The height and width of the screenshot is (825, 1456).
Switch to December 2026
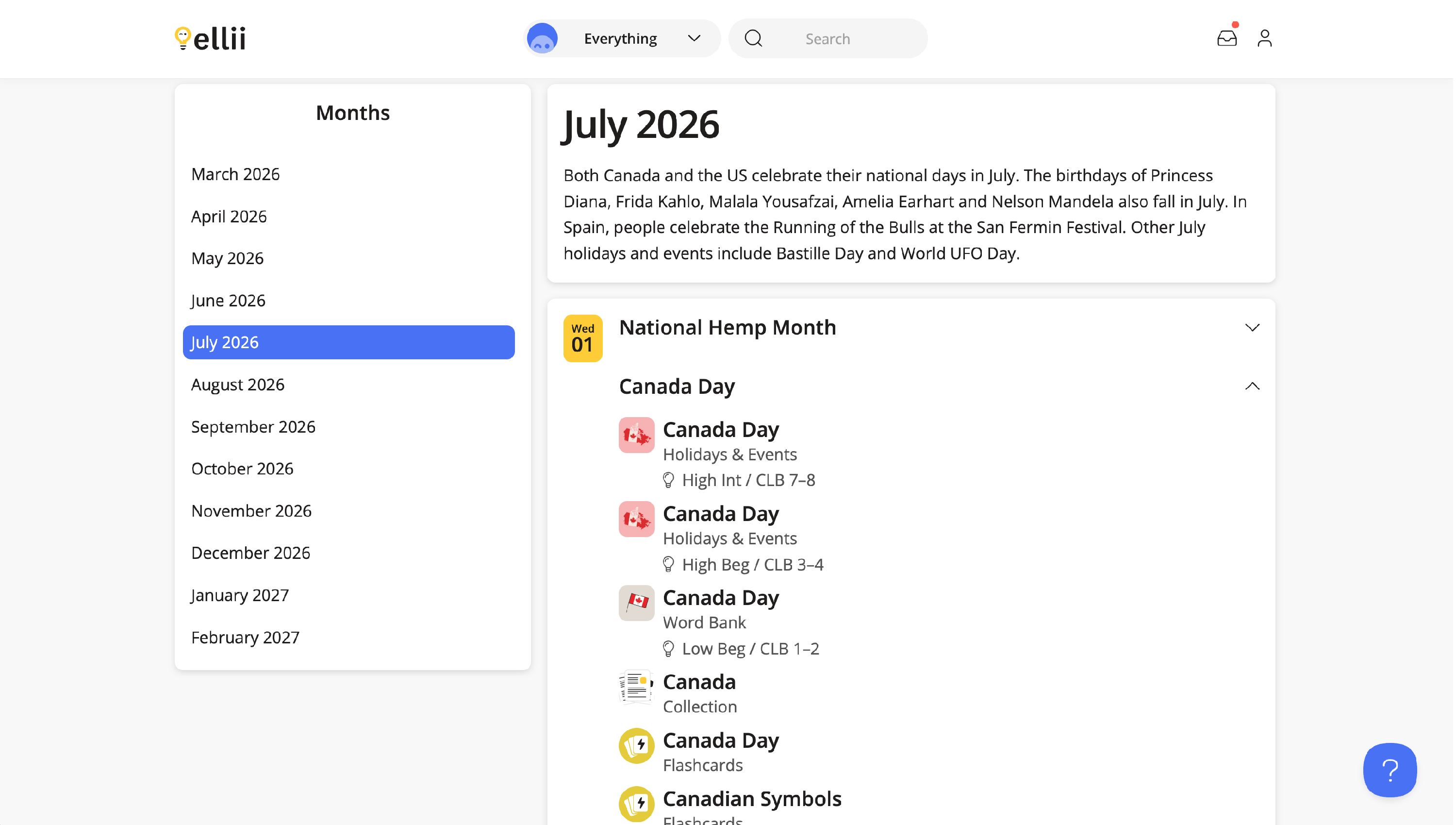coord(251,553)
